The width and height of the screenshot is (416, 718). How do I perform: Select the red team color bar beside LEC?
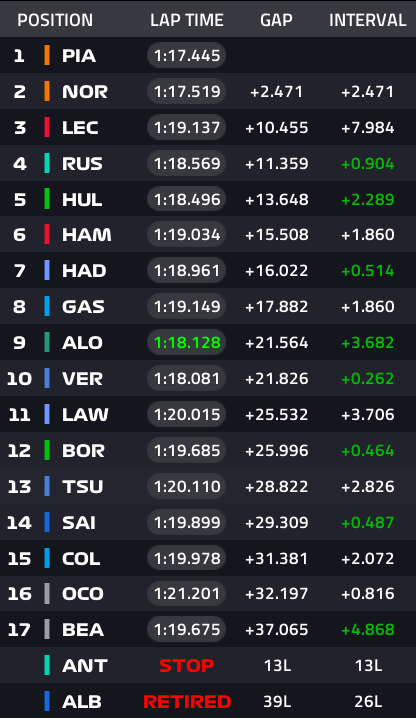coord(47,127)
